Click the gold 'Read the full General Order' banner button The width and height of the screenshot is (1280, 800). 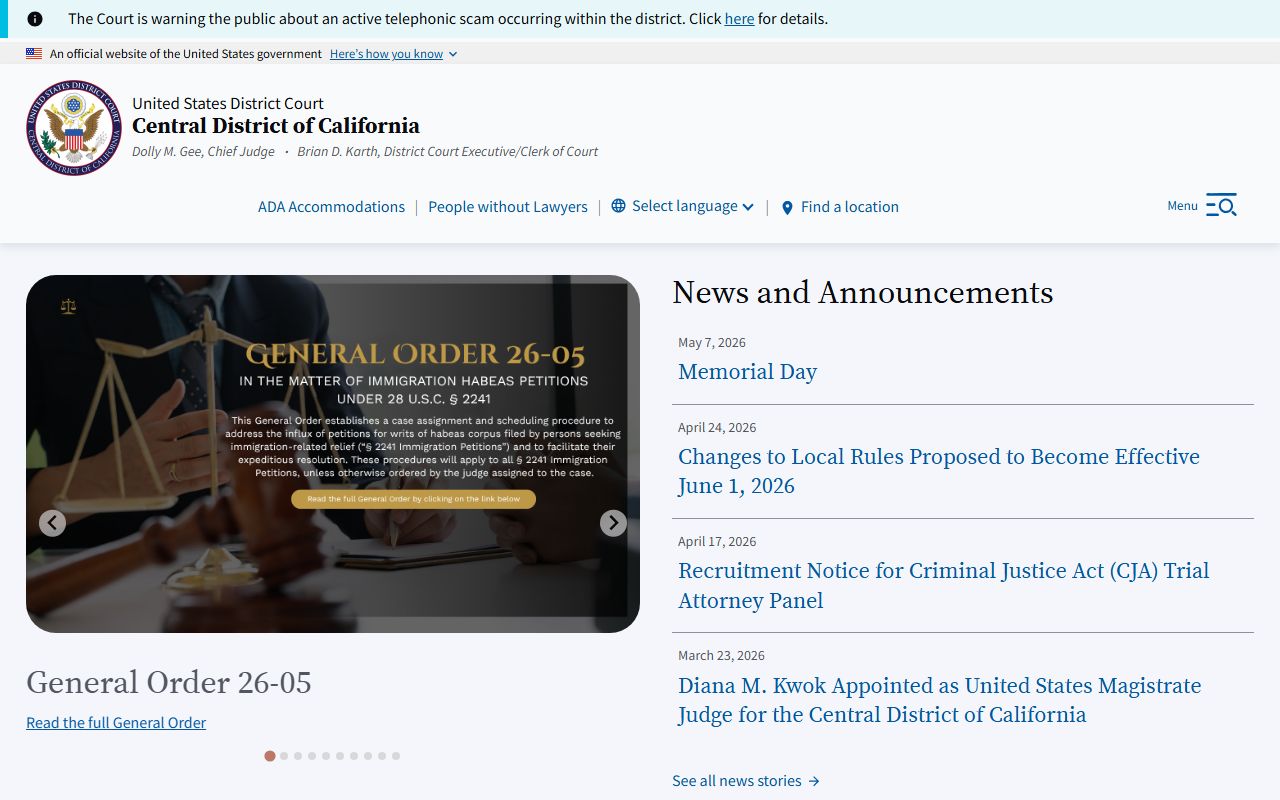414,499
